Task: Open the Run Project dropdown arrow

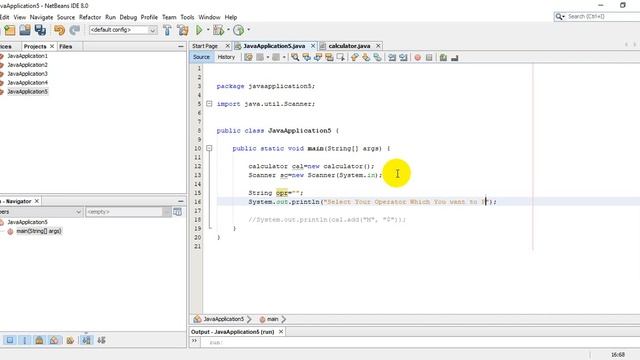Action: click(208, 30)
